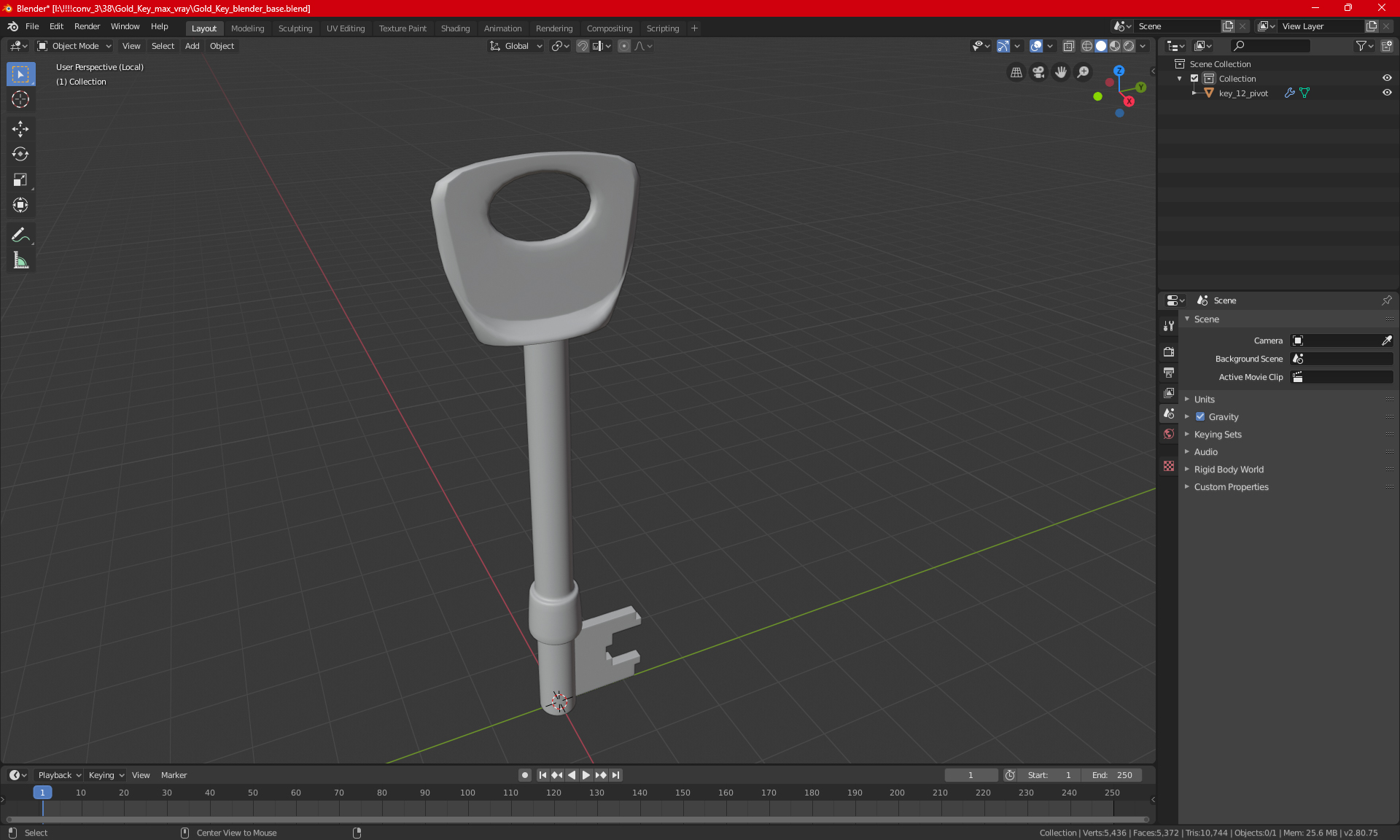This screenshot has height=840, width=1400.
Task: Open the Global transform orientation dropdown
Action: pos(516,46)
